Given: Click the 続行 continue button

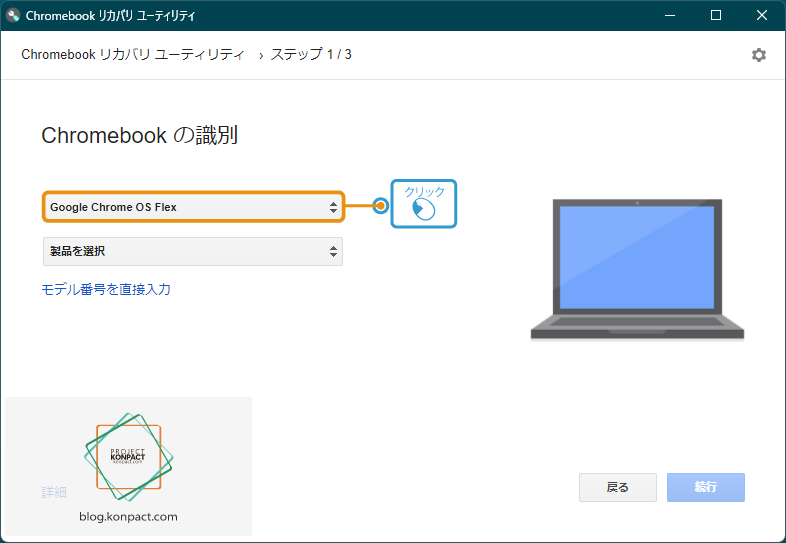Looking at the screenshot, I should click(x=705, y=487).
